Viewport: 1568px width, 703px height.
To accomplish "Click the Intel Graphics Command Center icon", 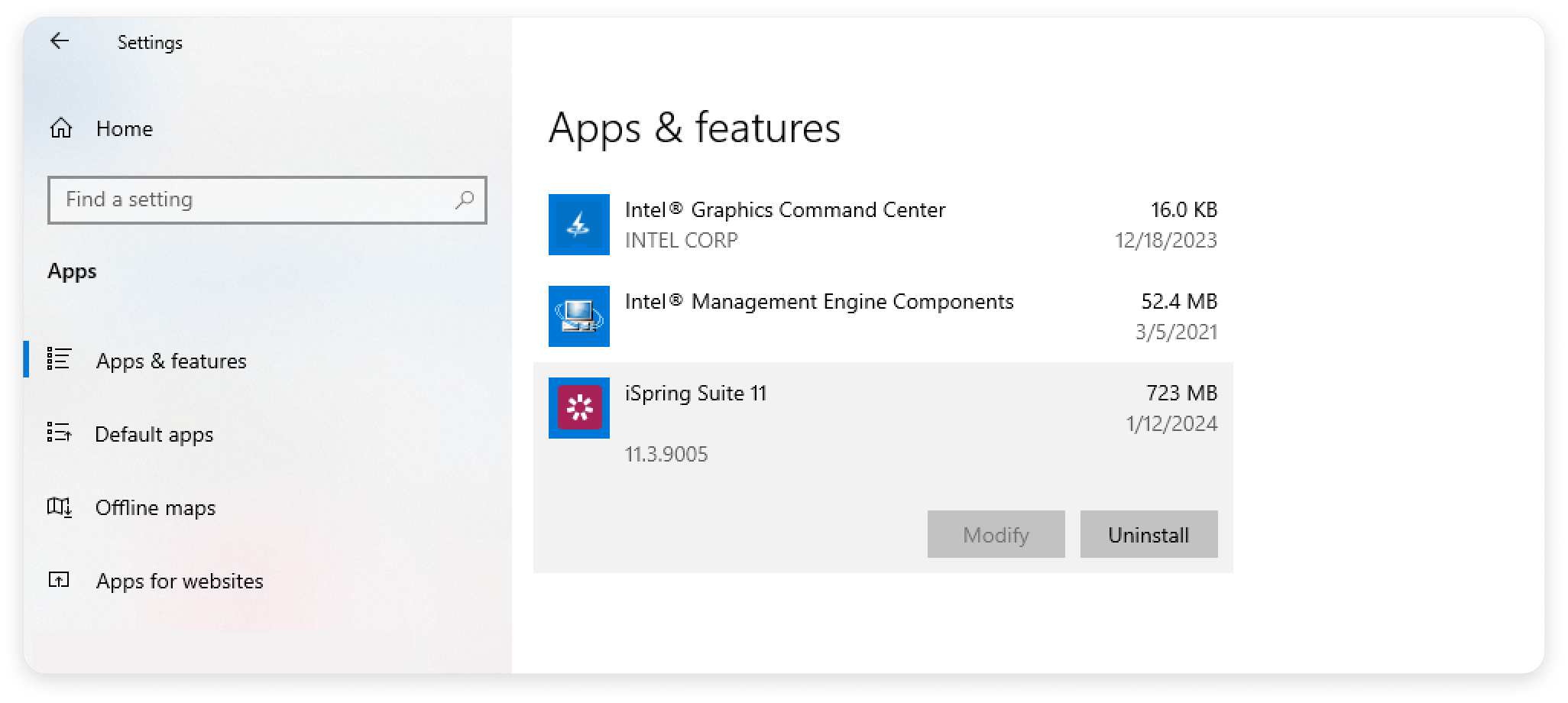I will click(x=579, y=225).
